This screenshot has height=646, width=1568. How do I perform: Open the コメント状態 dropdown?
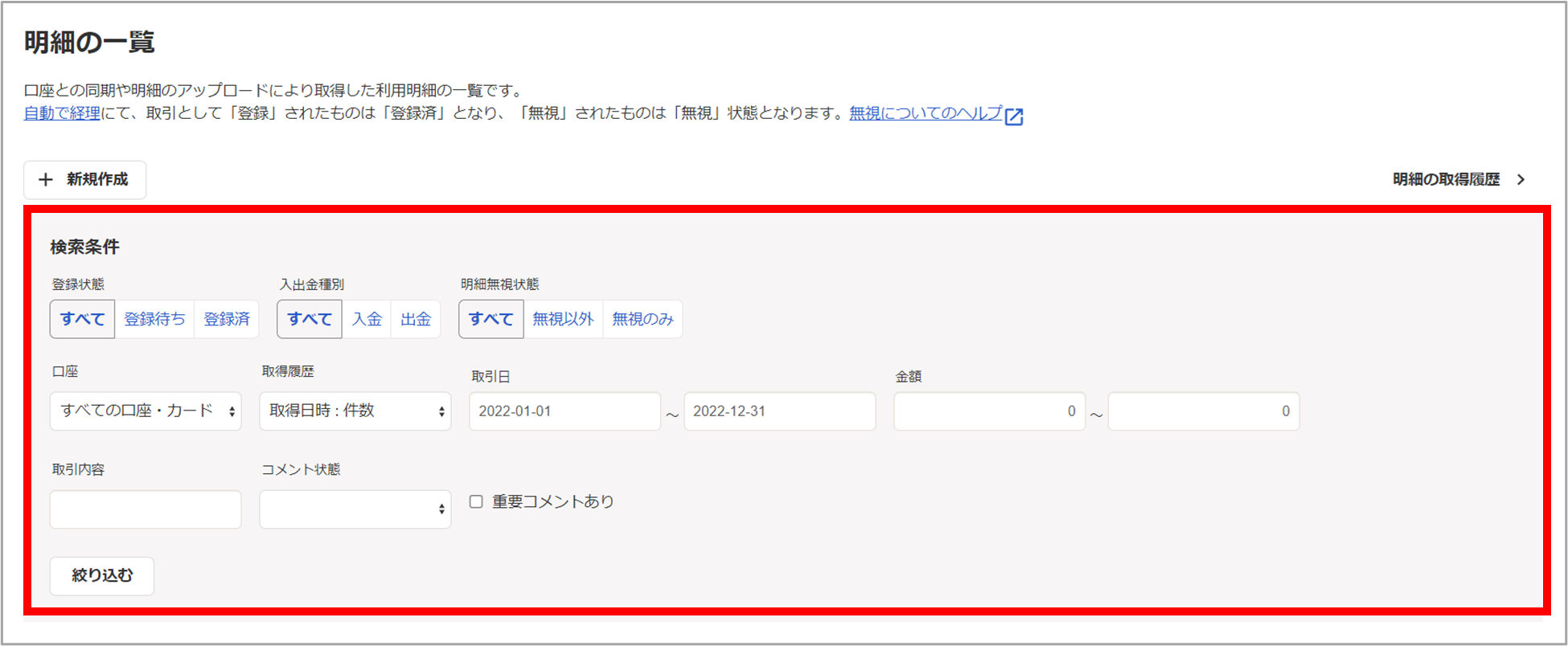coord(355,509)
